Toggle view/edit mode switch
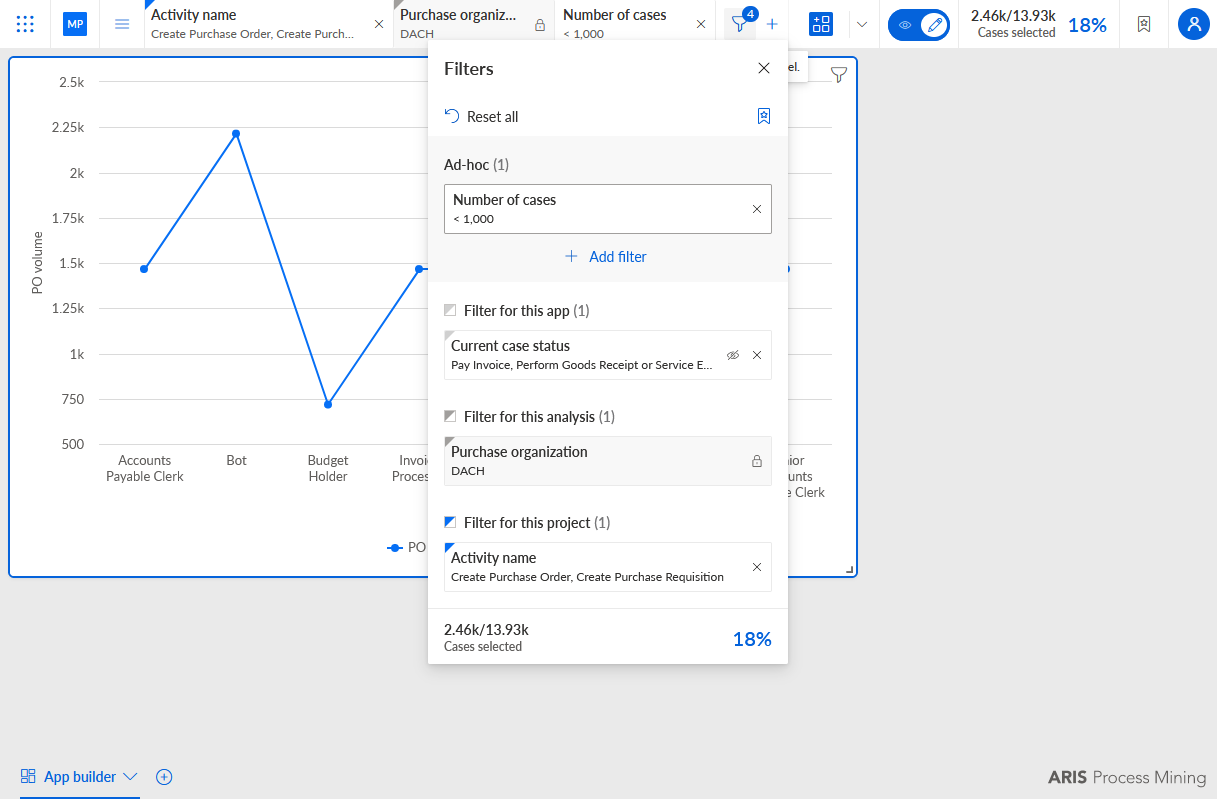1217x799 pixels. pos(919,25)
